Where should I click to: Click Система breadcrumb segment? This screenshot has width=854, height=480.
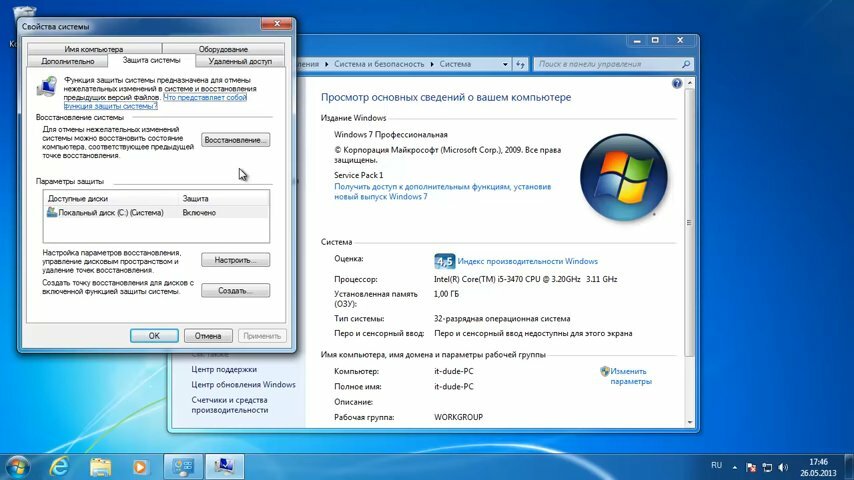pos(455,64)
